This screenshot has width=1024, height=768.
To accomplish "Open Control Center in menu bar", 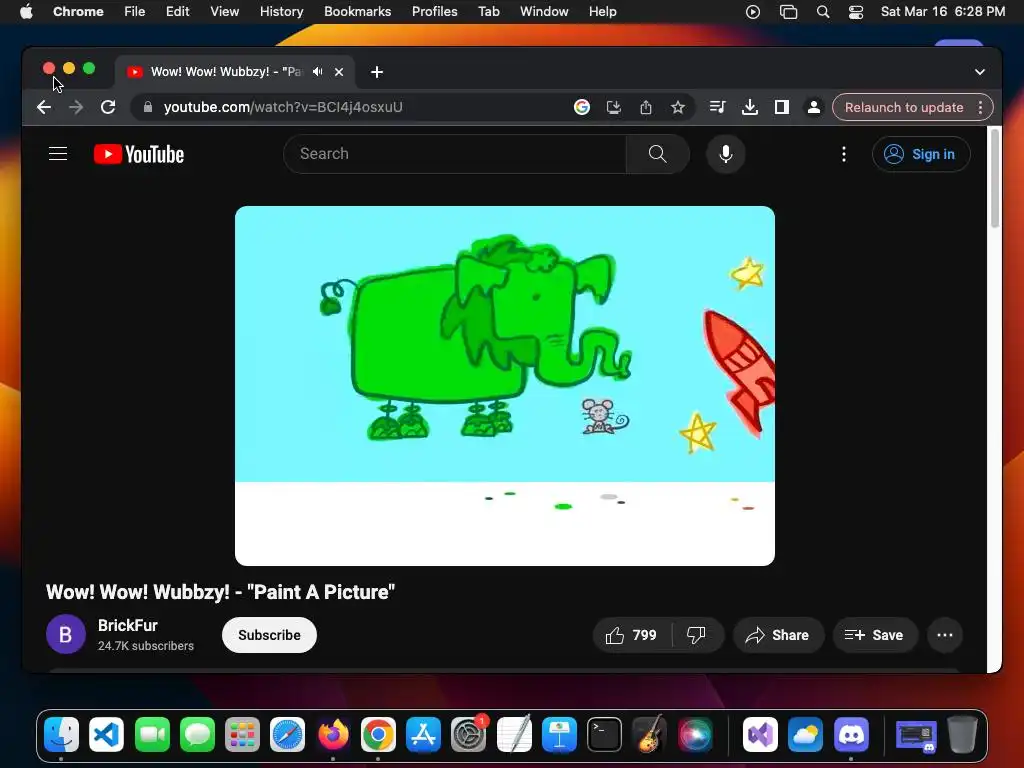I will (856, 12).
